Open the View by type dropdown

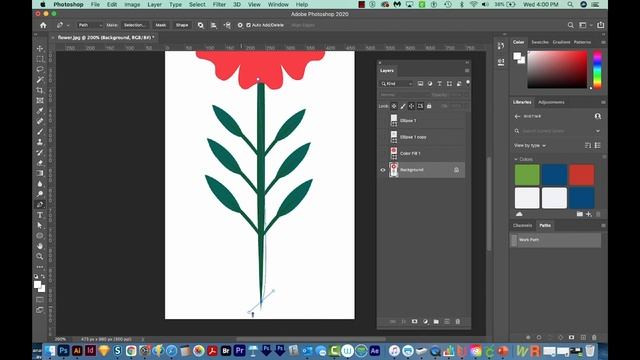pos(530,145)
